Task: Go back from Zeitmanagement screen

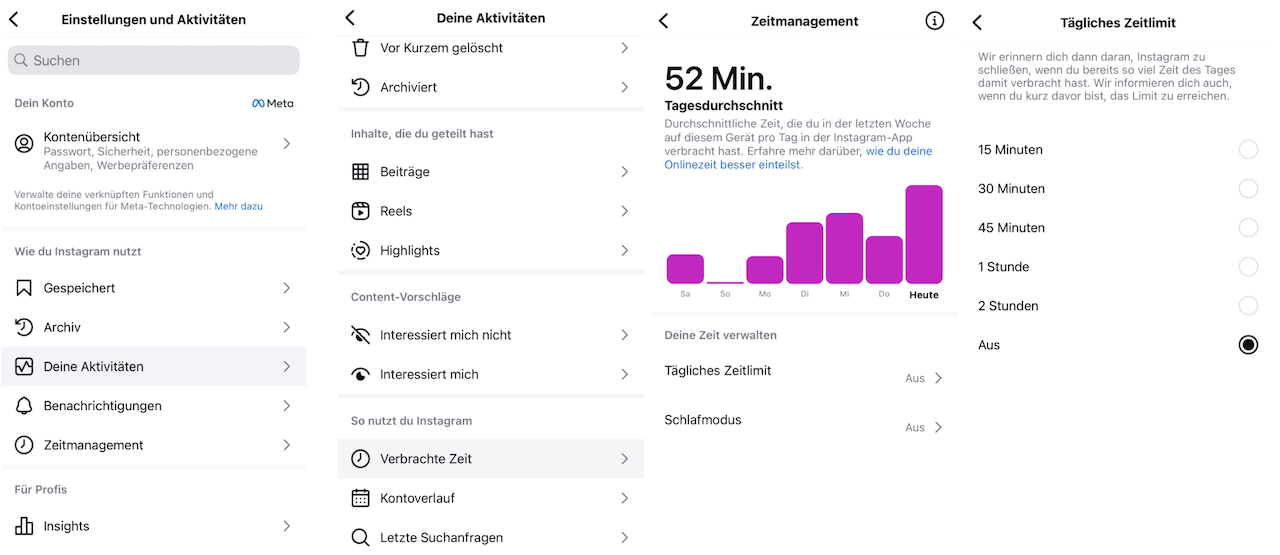Action: [x=664, y=21]
